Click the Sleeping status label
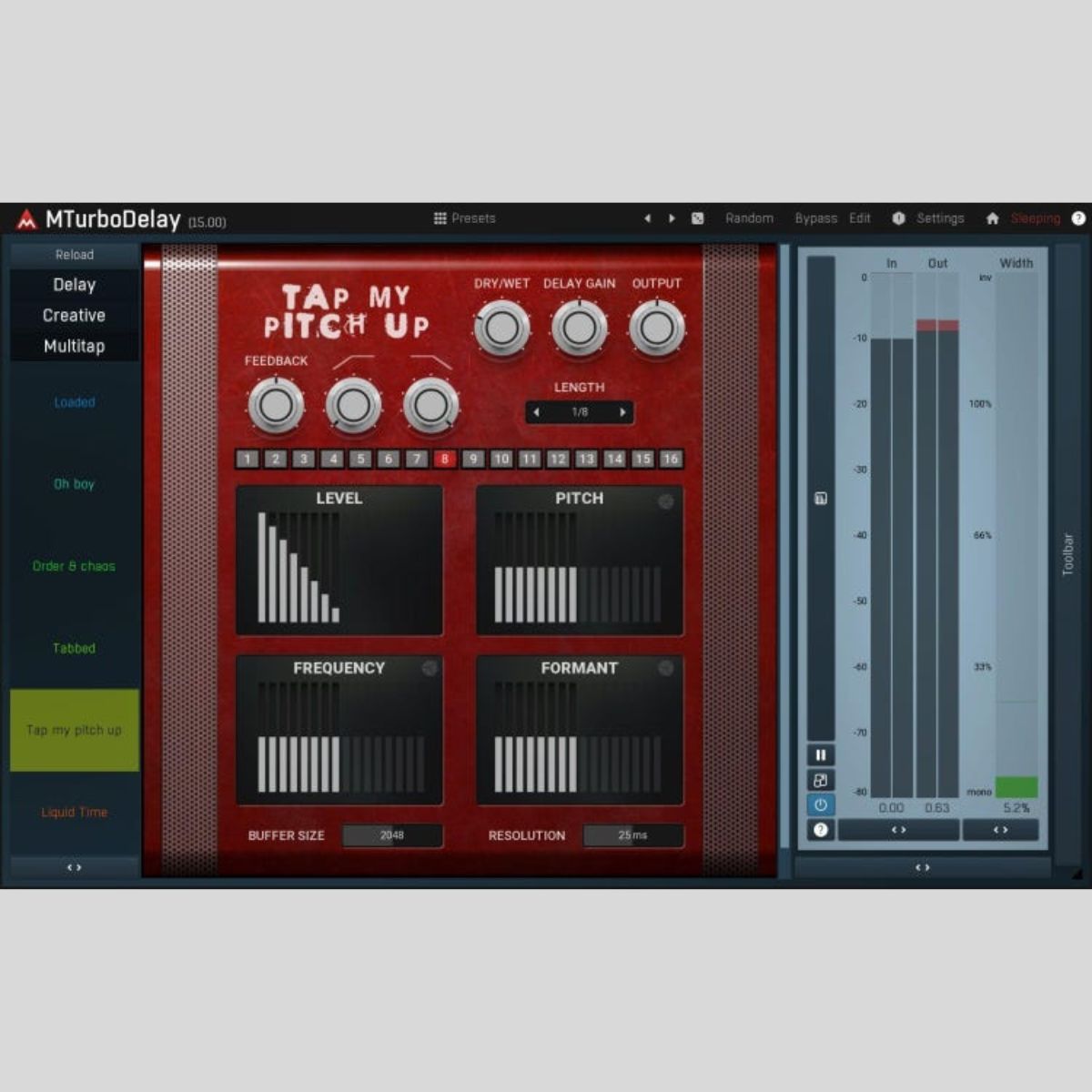 pos(1036,218)
